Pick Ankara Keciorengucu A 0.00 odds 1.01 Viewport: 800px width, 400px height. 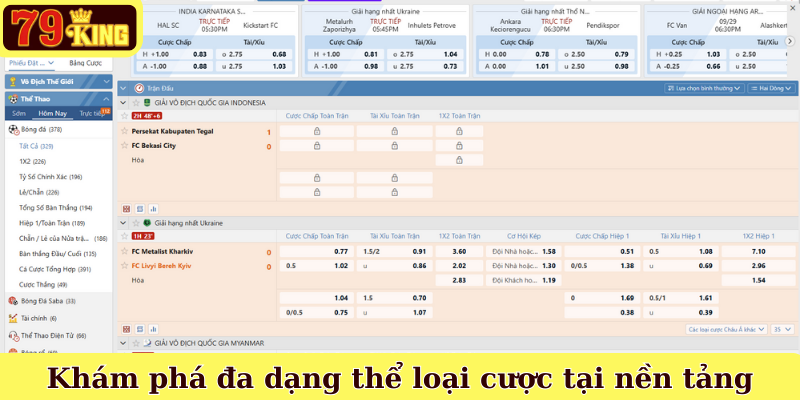(x=517, y=66)
